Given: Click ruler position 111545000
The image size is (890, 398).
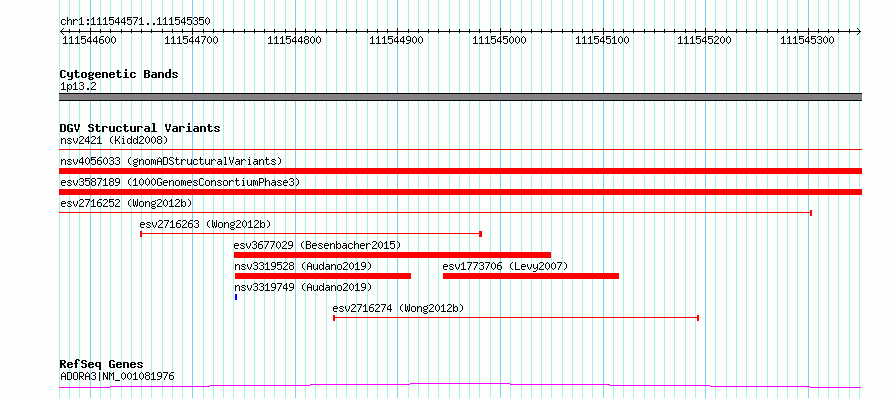Looking at the screenshot, I should tap(499, 40).
